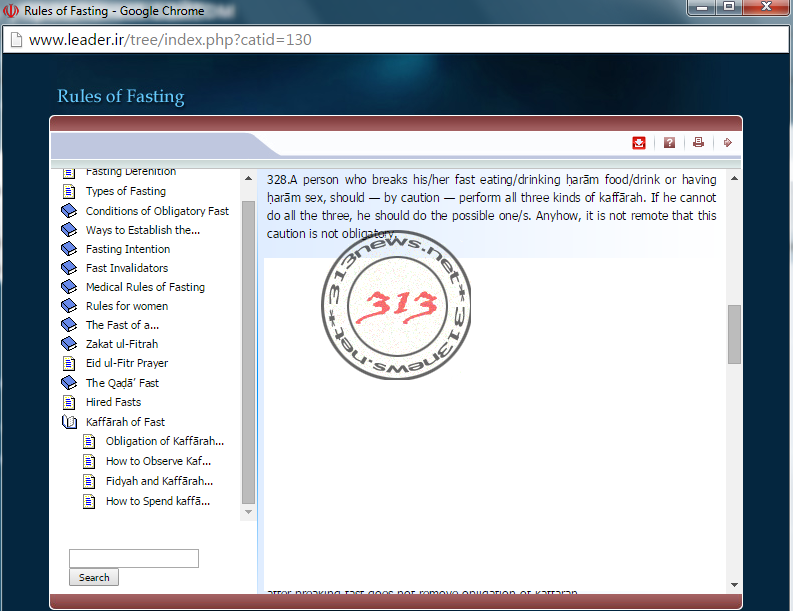Expand book icon next to The Qaḍā' Fast
Image resolution: width=793 pixels, height=611 pixels.
[x=69, y=382]
